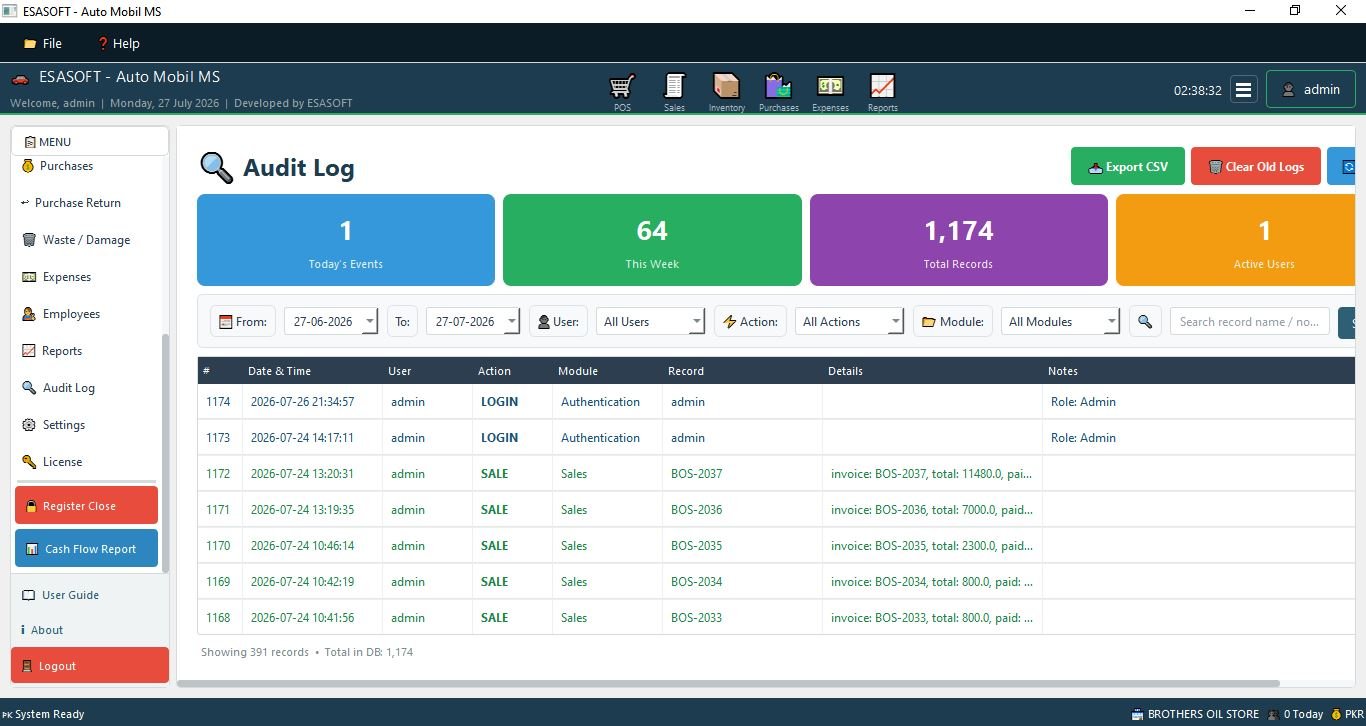Click the System Ready status text
The height and width of the screenshot is (726, 1366).
pyautogui.click(x=43, y=714)
